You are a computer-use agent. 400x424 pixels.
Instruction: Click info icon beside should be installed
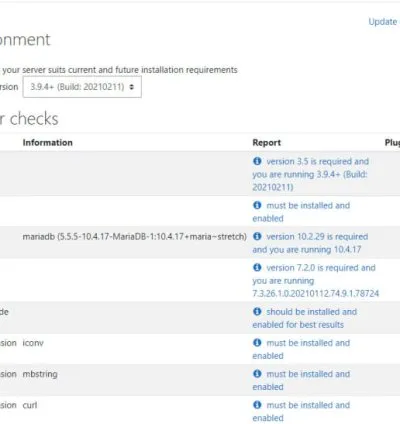click(257, 312)
